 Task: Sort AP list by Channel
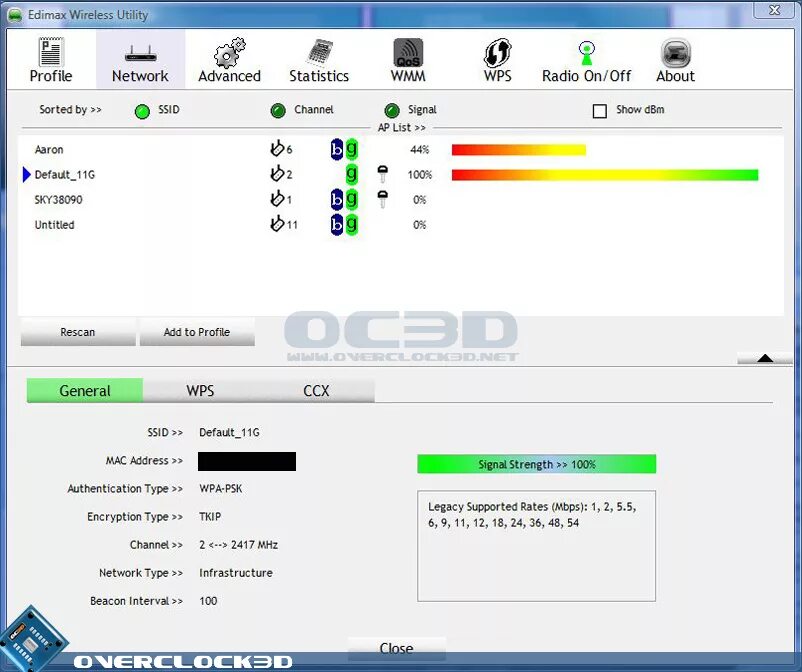coord(278,110)
